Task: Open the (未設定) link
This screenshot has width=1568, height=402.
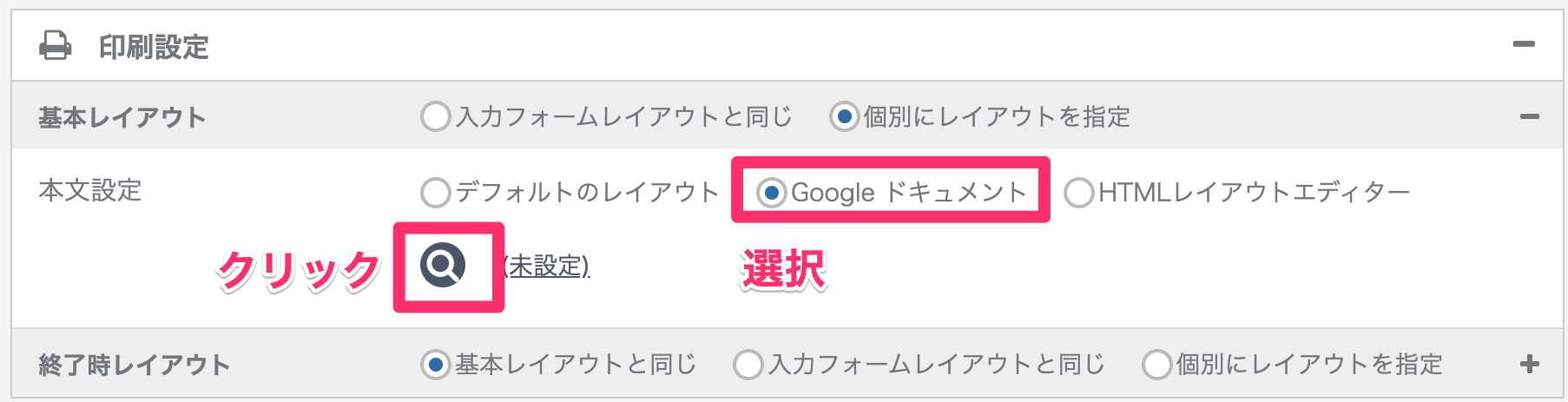Action: (x=547, y=266)
